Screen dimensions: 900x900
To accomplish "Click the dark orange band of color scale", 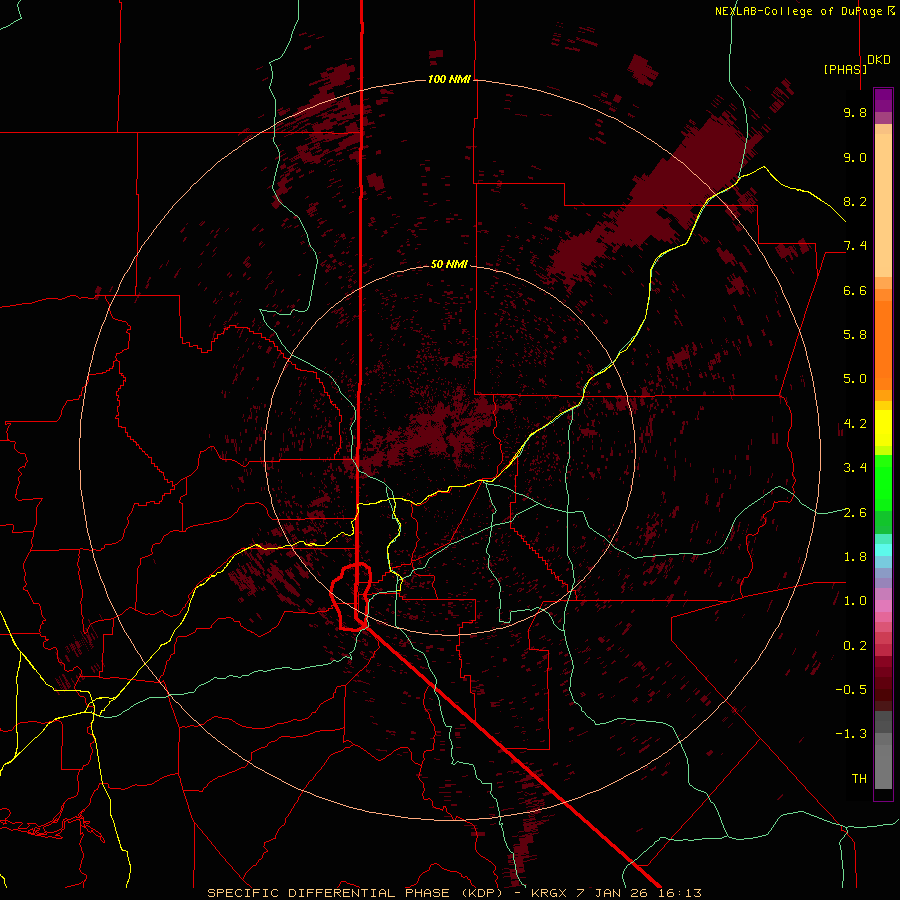I will 883,345.
